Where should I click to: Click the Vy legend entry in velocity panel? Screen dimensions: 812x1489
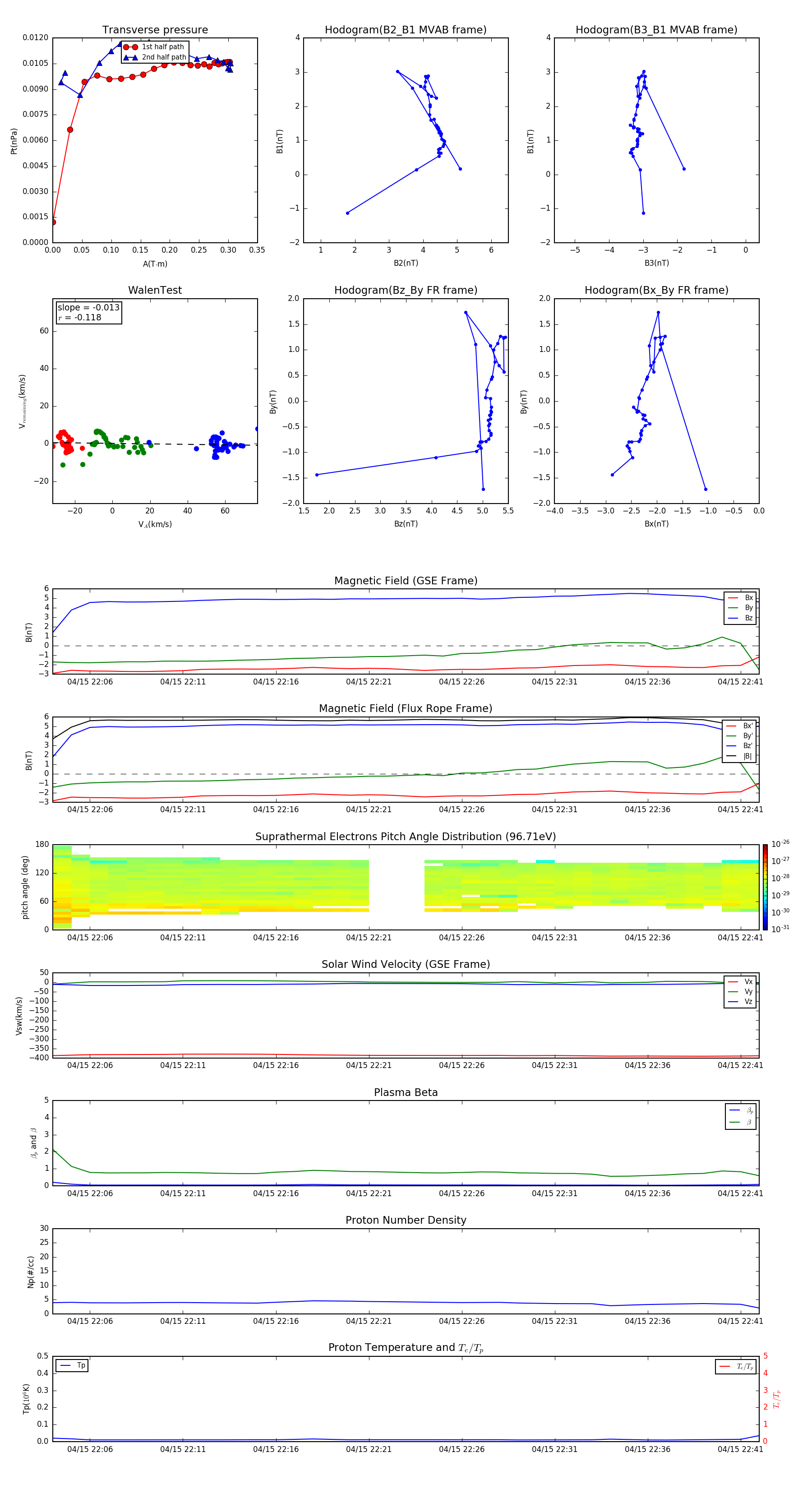pyautogui.click(x=740, y=992)
